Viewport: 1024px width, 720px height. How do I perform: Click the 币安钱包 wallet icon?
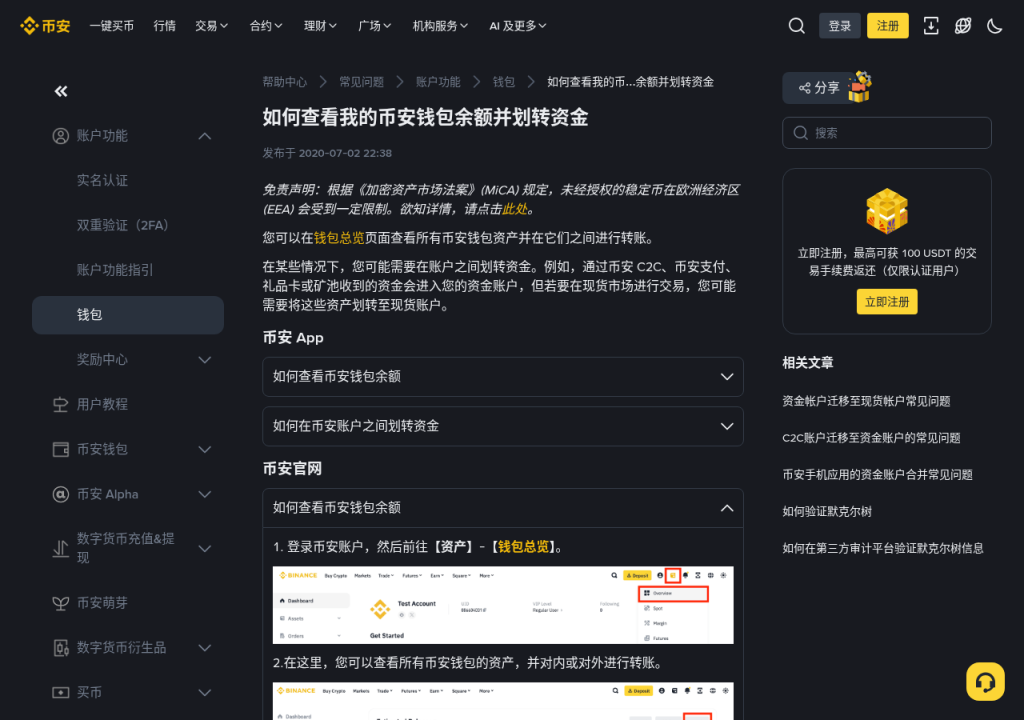click(61, 450)
